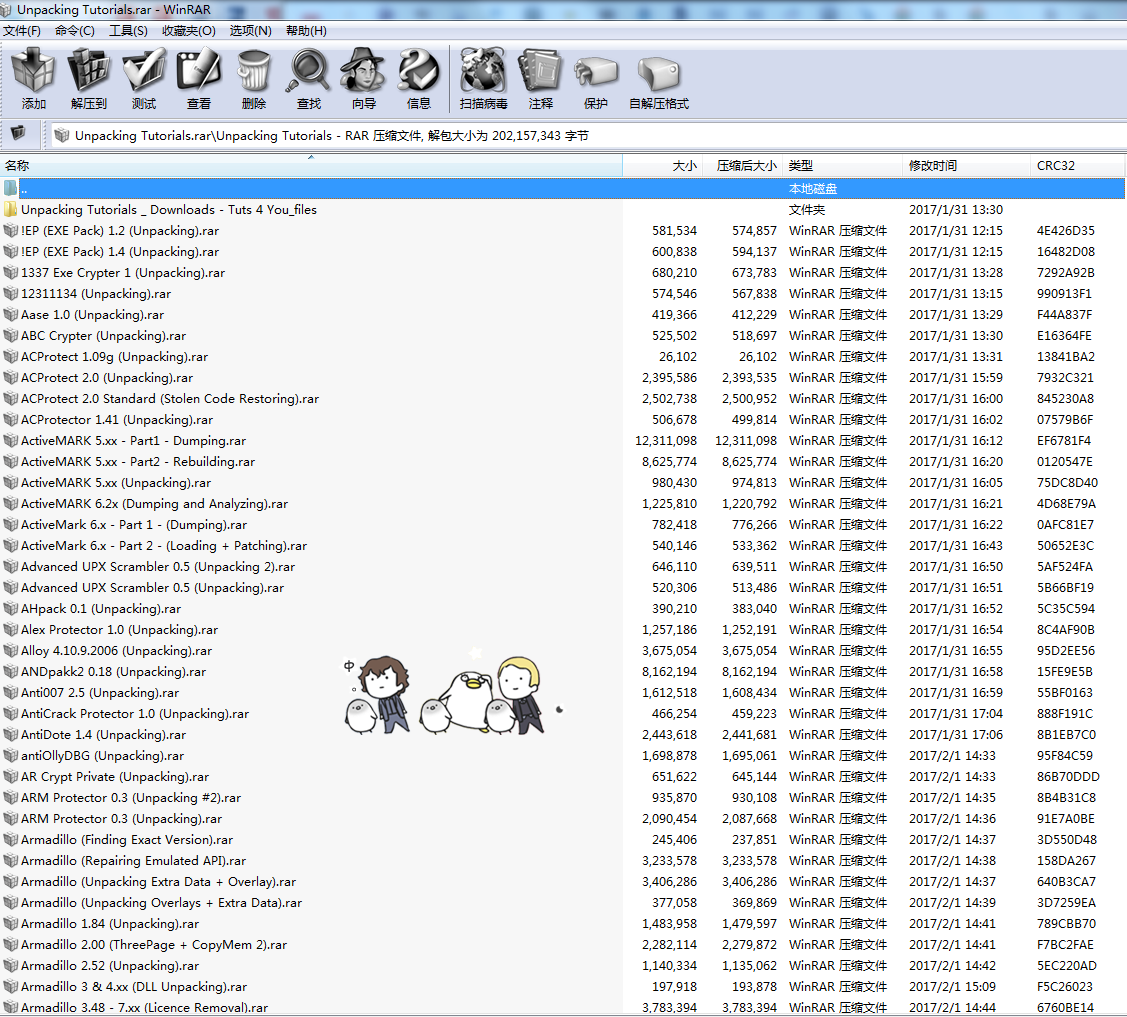The image size is (1127, 1017).
Task: Click the archive icon beside 'Armadillo 1.84 (Unpacking).rar'
Action: point(10,924)
